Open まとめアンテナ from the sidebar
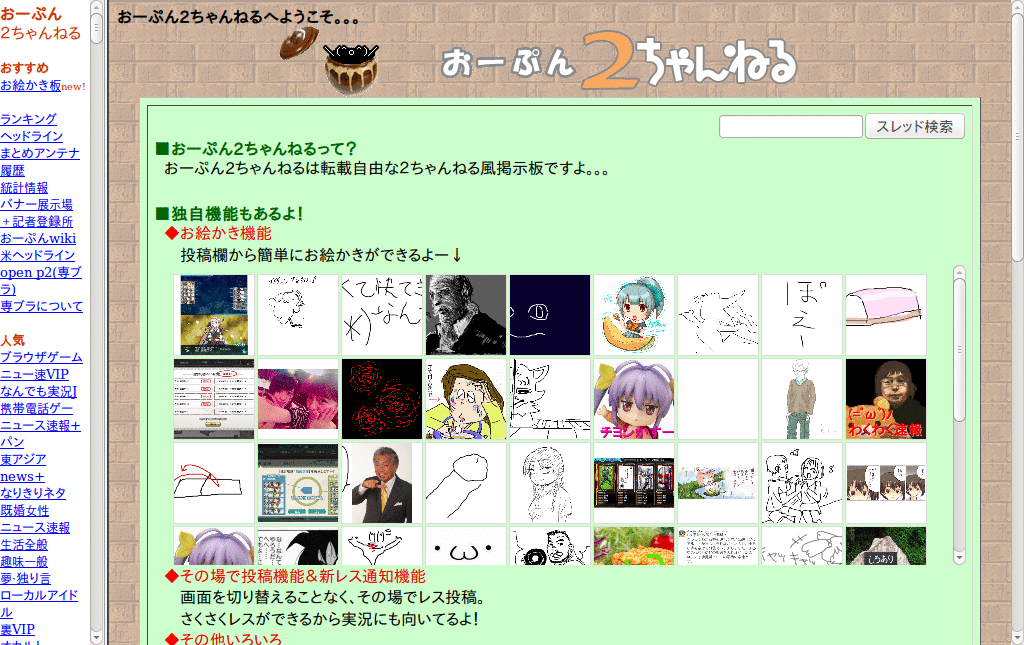 pos(40,153)
